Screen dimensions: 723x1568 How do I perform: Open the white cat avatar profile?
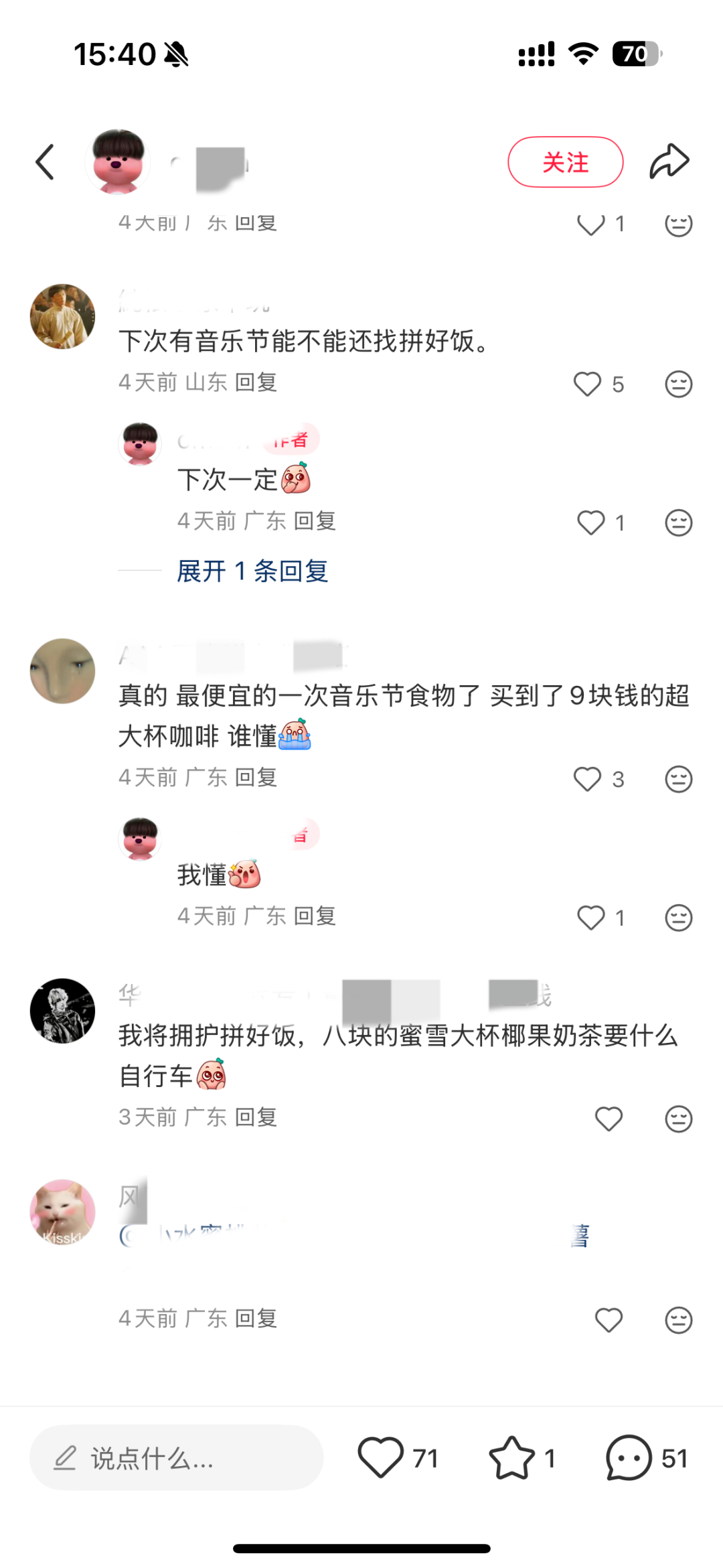[62, 1212]
